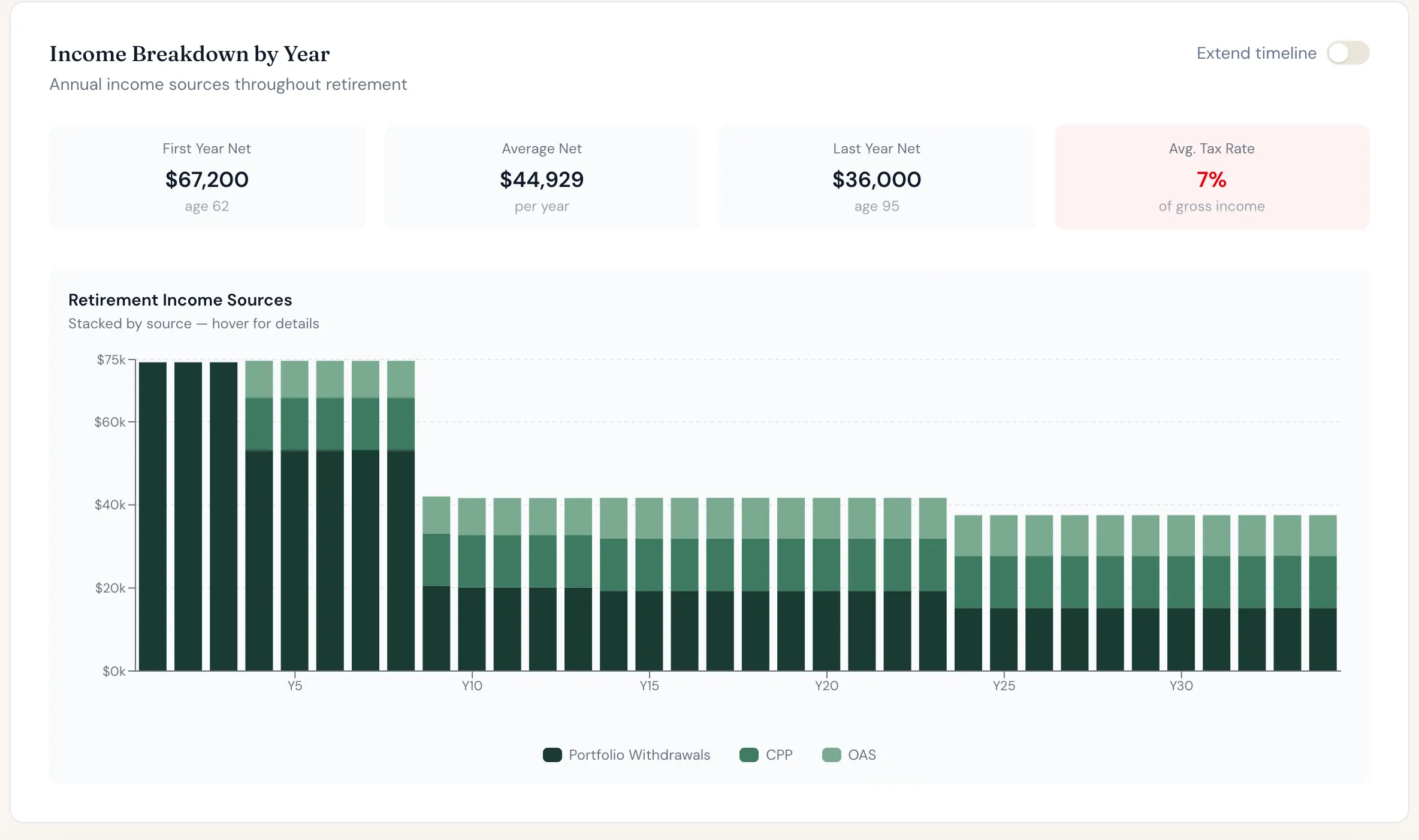Click the Y5 stacked bar
Viewport: 1419px width, 840px height.
pyautogui.click(x=295, y=515)
